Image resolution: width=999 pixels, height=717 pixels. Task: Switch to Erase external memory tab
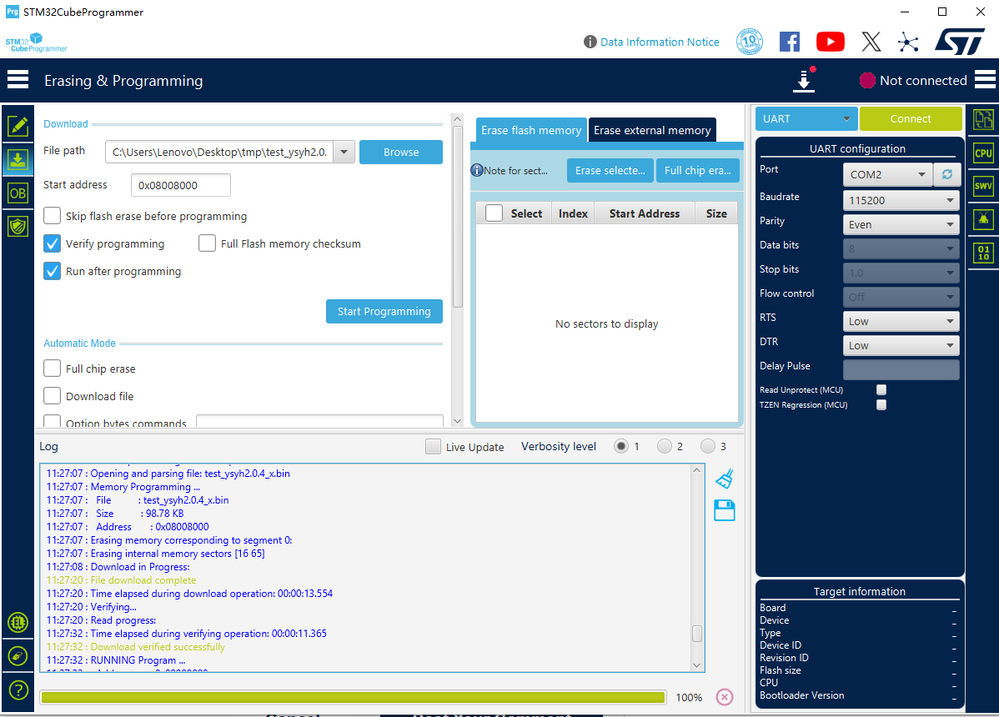[x=652, y=130]
